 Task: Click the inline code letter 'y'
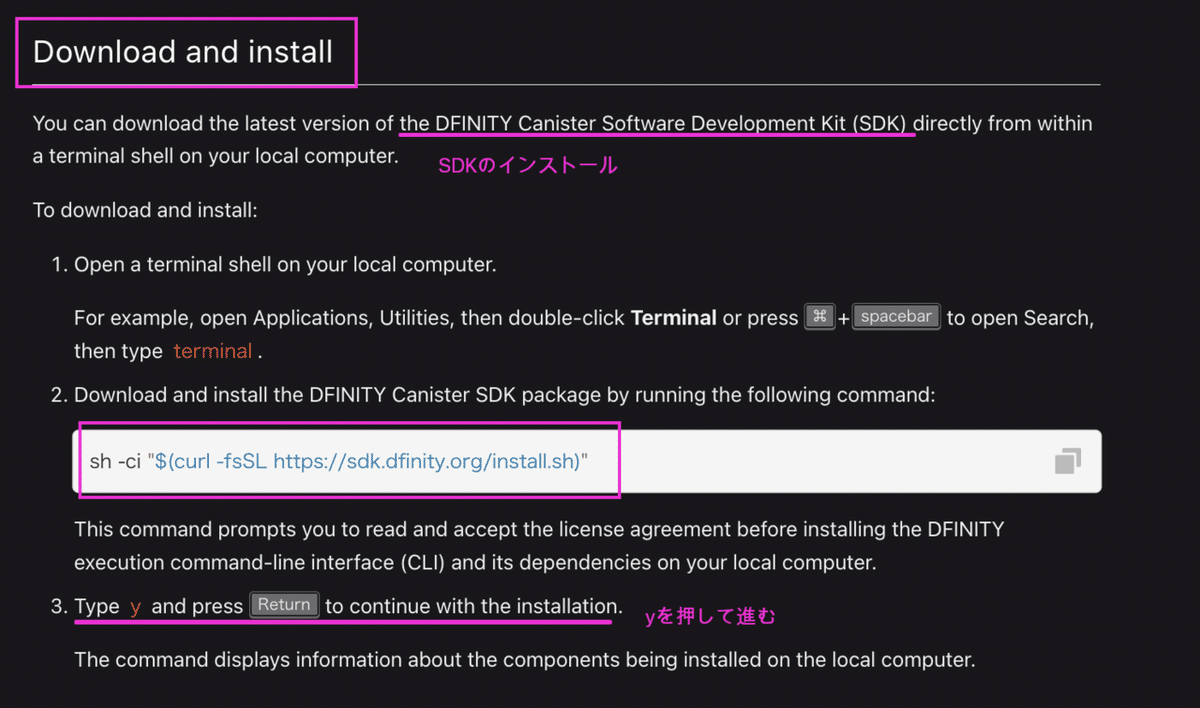tap(135, 606)
